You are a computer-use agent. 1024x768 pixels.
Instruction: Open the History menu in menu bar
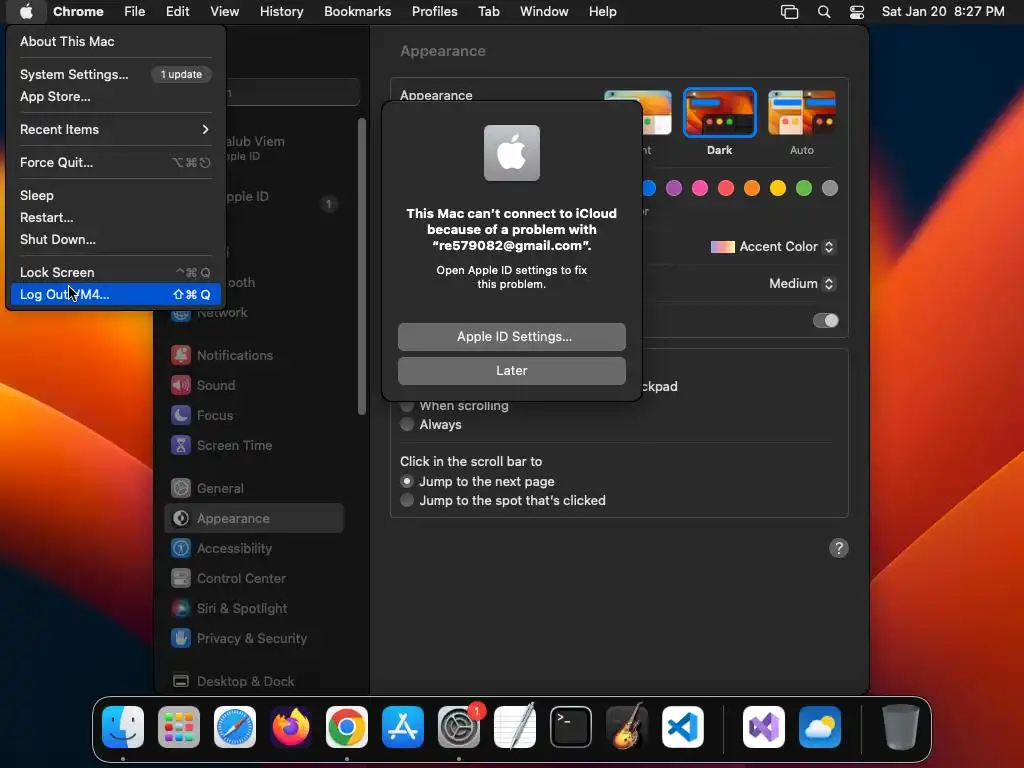tap(281, 12)
